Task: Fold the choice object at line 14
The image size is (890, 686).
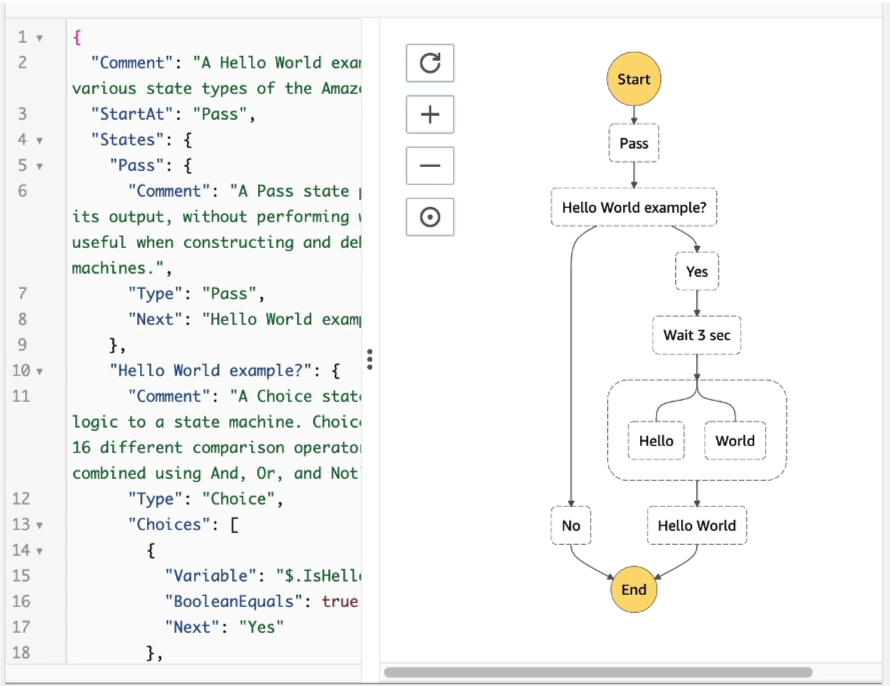Action: pos(40,551)
